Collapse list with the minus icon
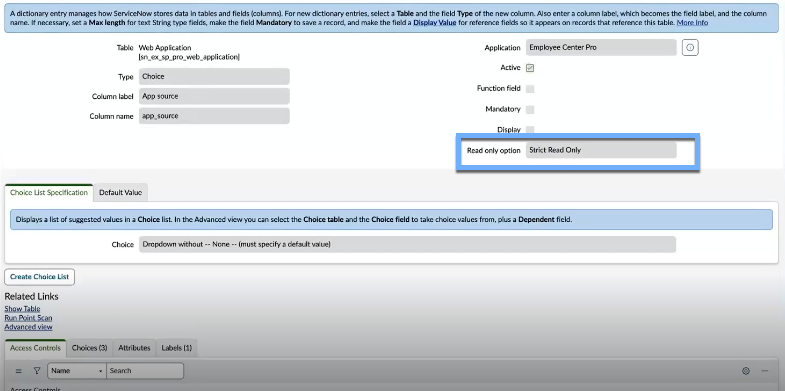Viewport: 785px width, 391px height. (x=764, y=371)
